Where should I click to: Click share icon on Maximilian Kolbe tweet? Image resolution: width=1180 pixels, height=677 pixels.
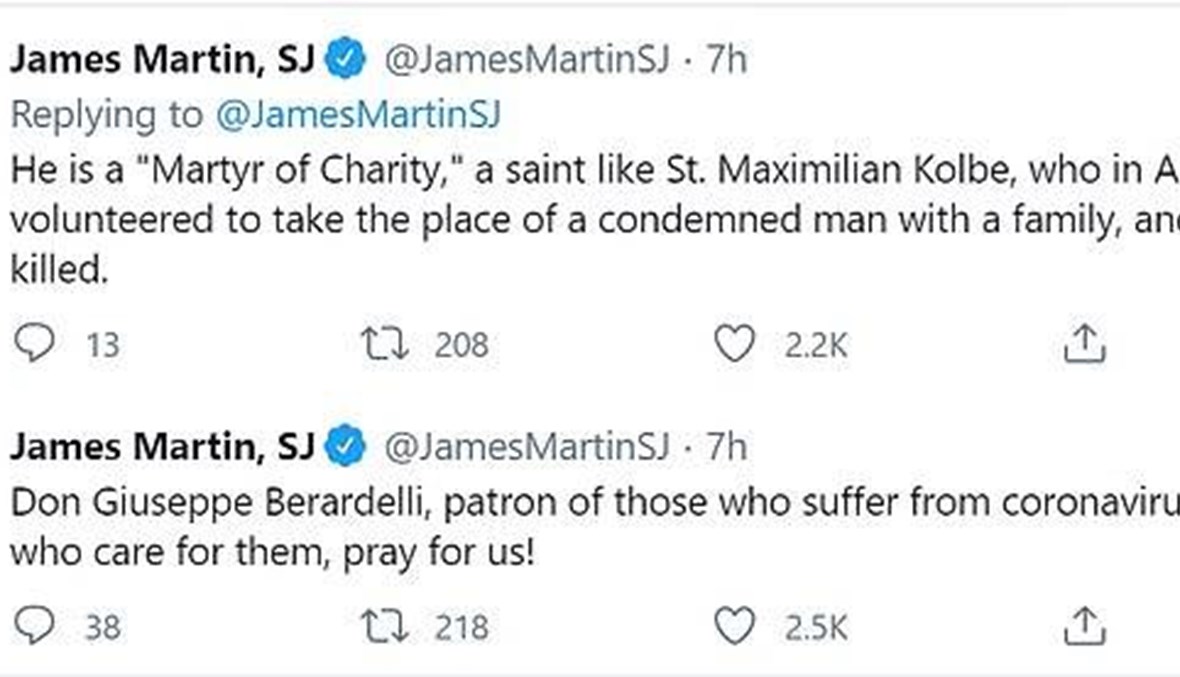1084,345
